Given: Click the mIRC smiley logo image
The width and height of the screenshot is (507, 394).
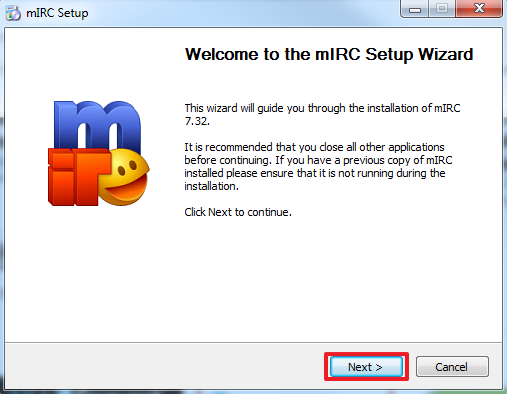Looking at the screenshot, I should coord(99,153).
